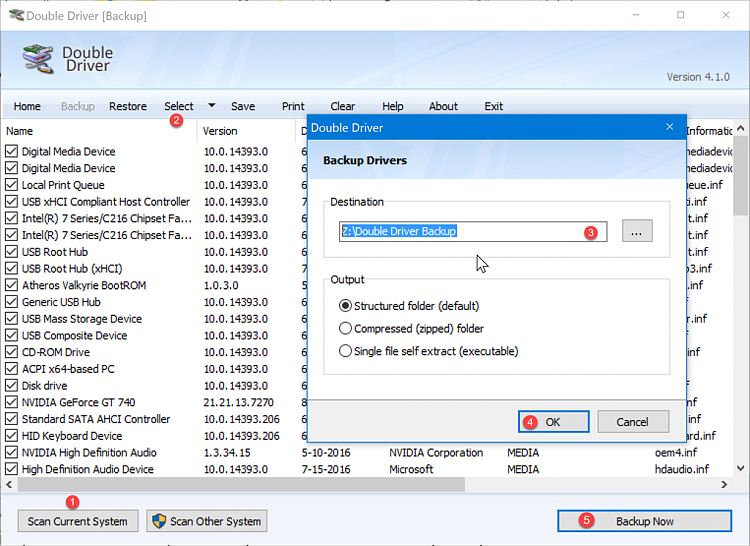Click the title bar application icon
The image size is (750, 546).
(x=17, y=15)
